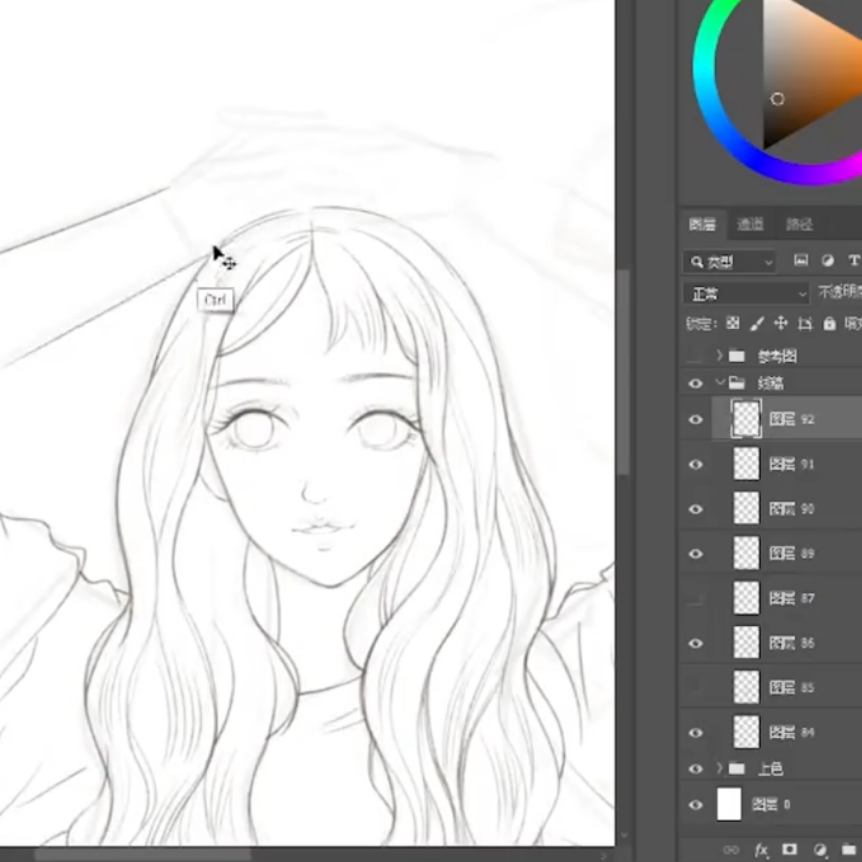Click the canvas horizontal scrollbar thumb
The image size is (862, 862).
(143, 854)
